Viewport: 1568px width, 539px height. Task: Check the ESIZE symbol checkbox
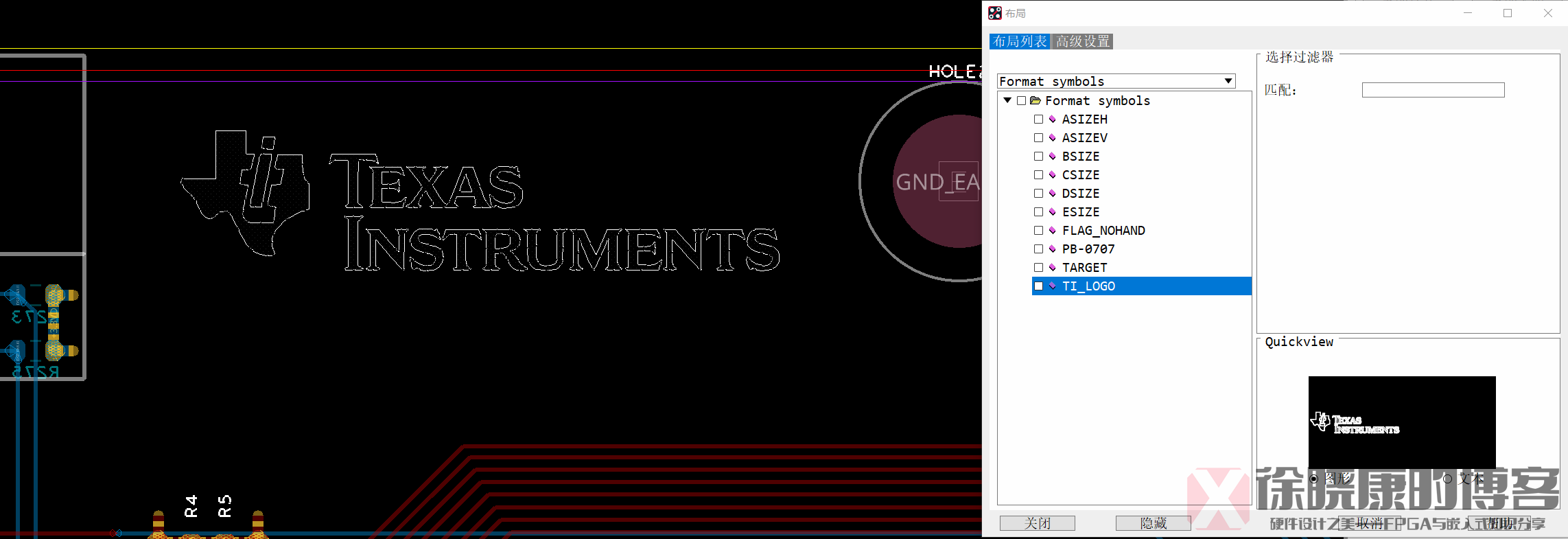tap(1038, 212)
